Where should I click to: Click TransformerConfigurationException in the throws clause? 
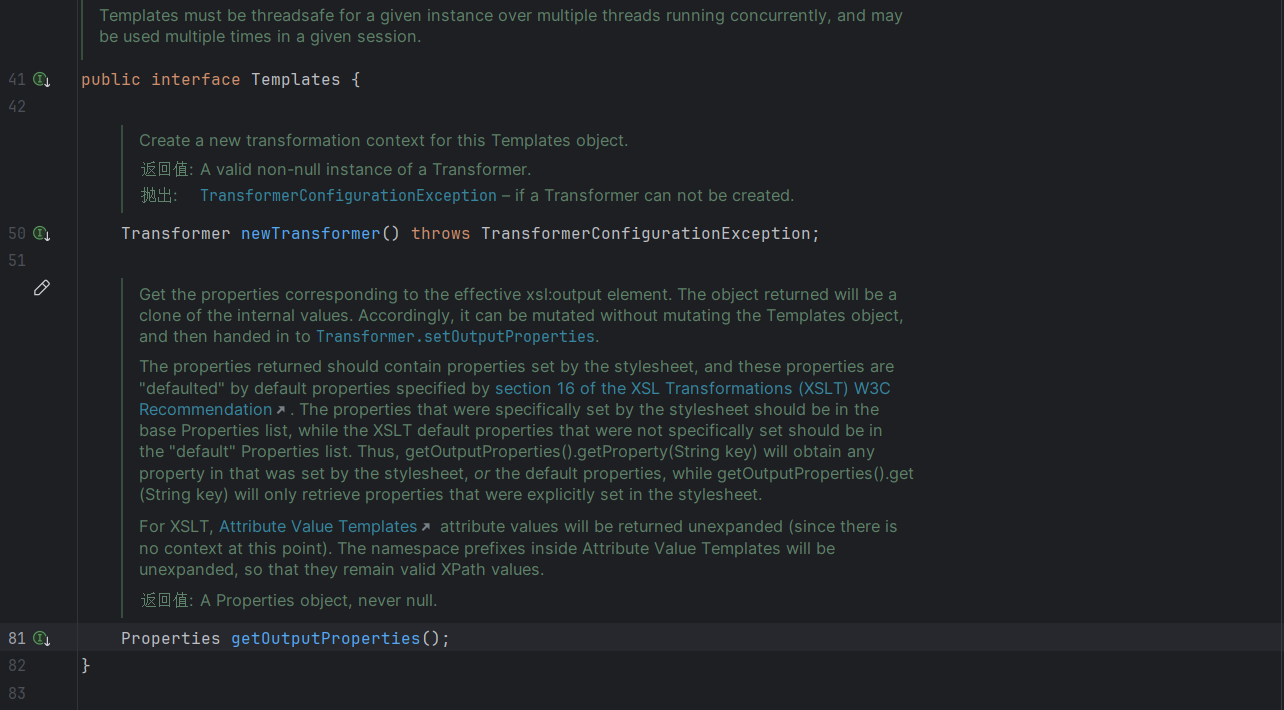[645, 234]
